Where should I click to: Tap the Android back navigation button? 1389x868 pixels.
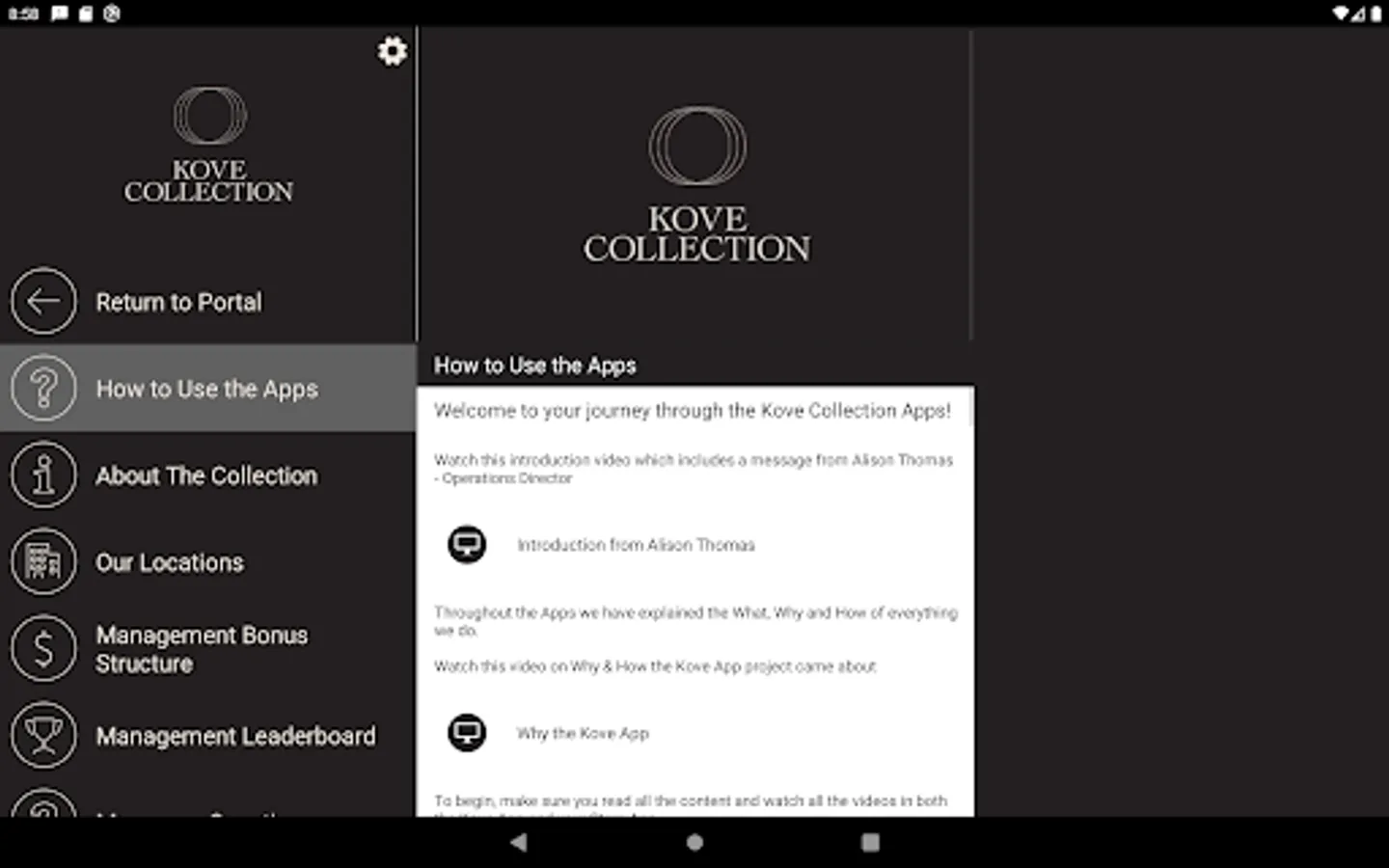pos(519,842)
